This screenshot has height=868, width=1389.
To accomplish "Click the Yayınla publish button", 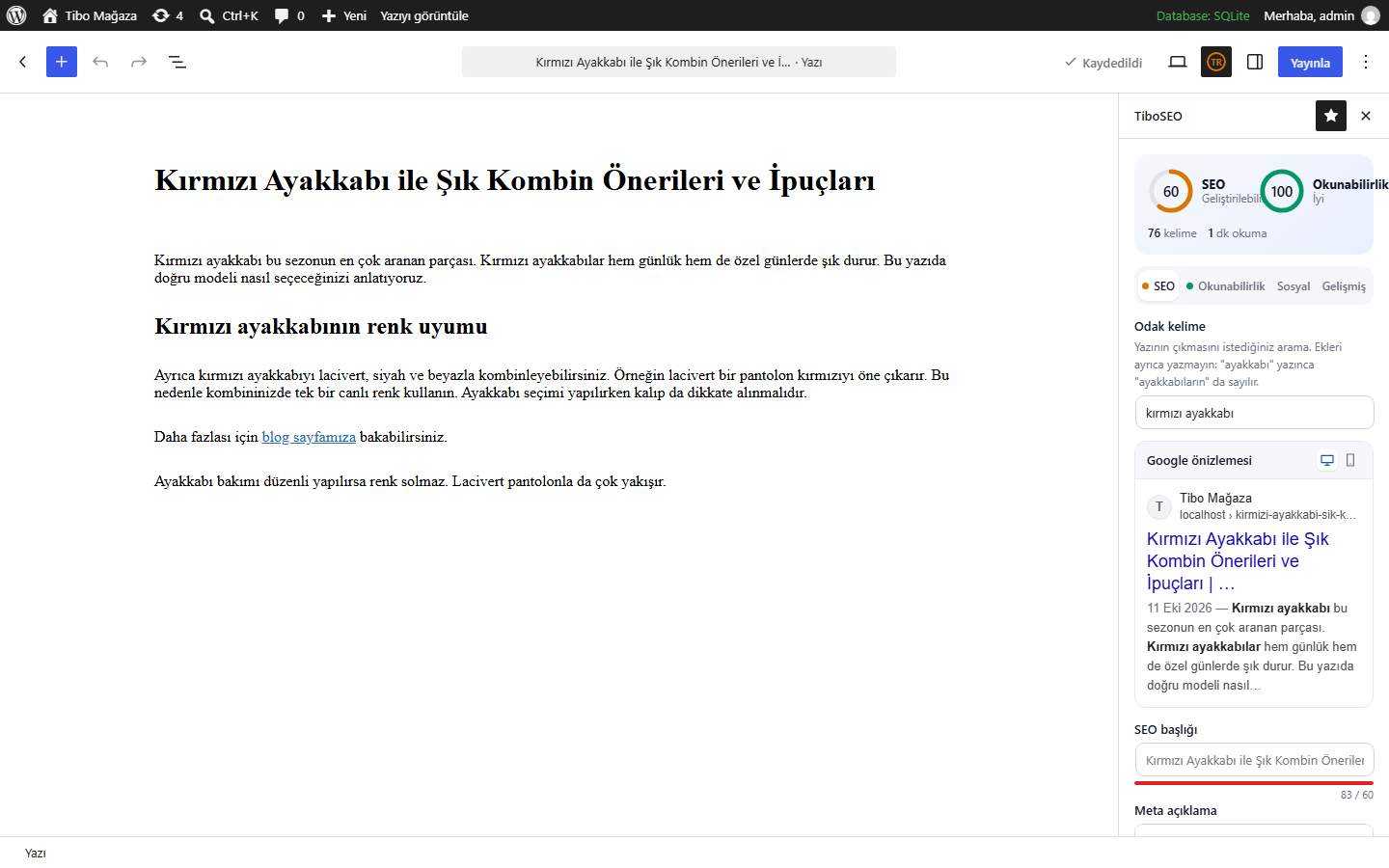I will click(x=1310, y=63).
